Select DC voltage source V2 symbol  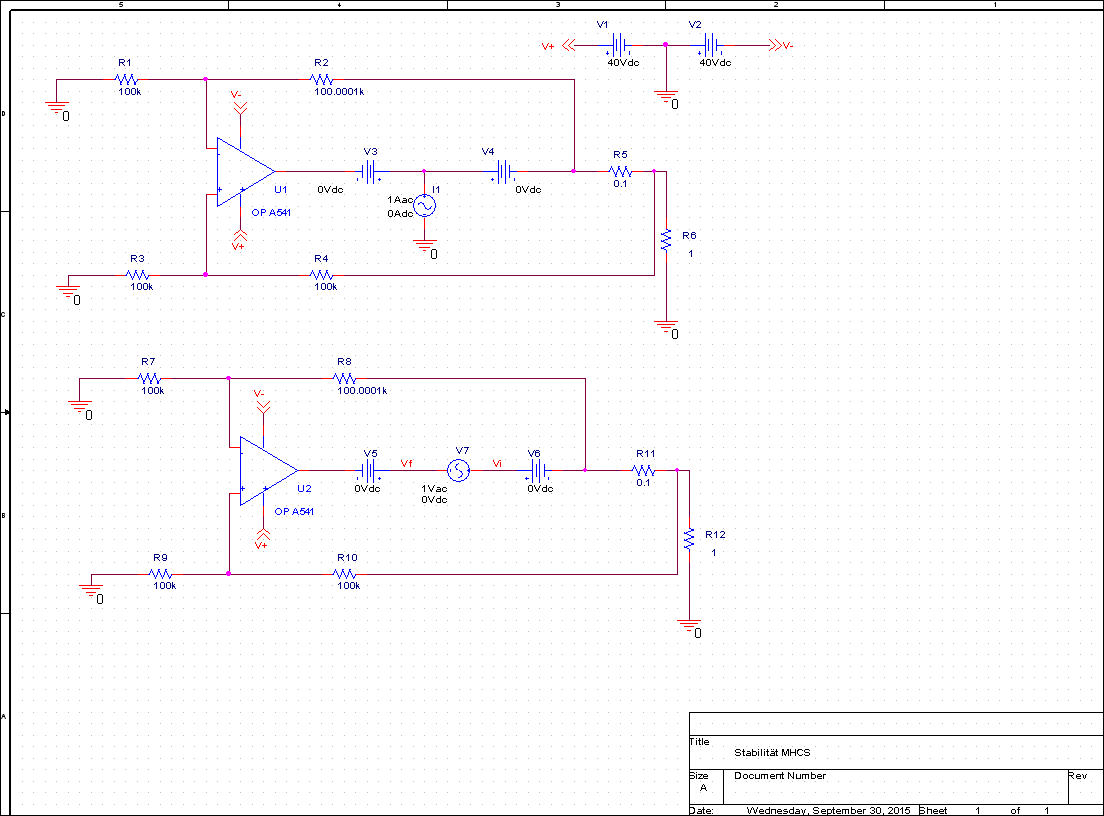(712, 46)
